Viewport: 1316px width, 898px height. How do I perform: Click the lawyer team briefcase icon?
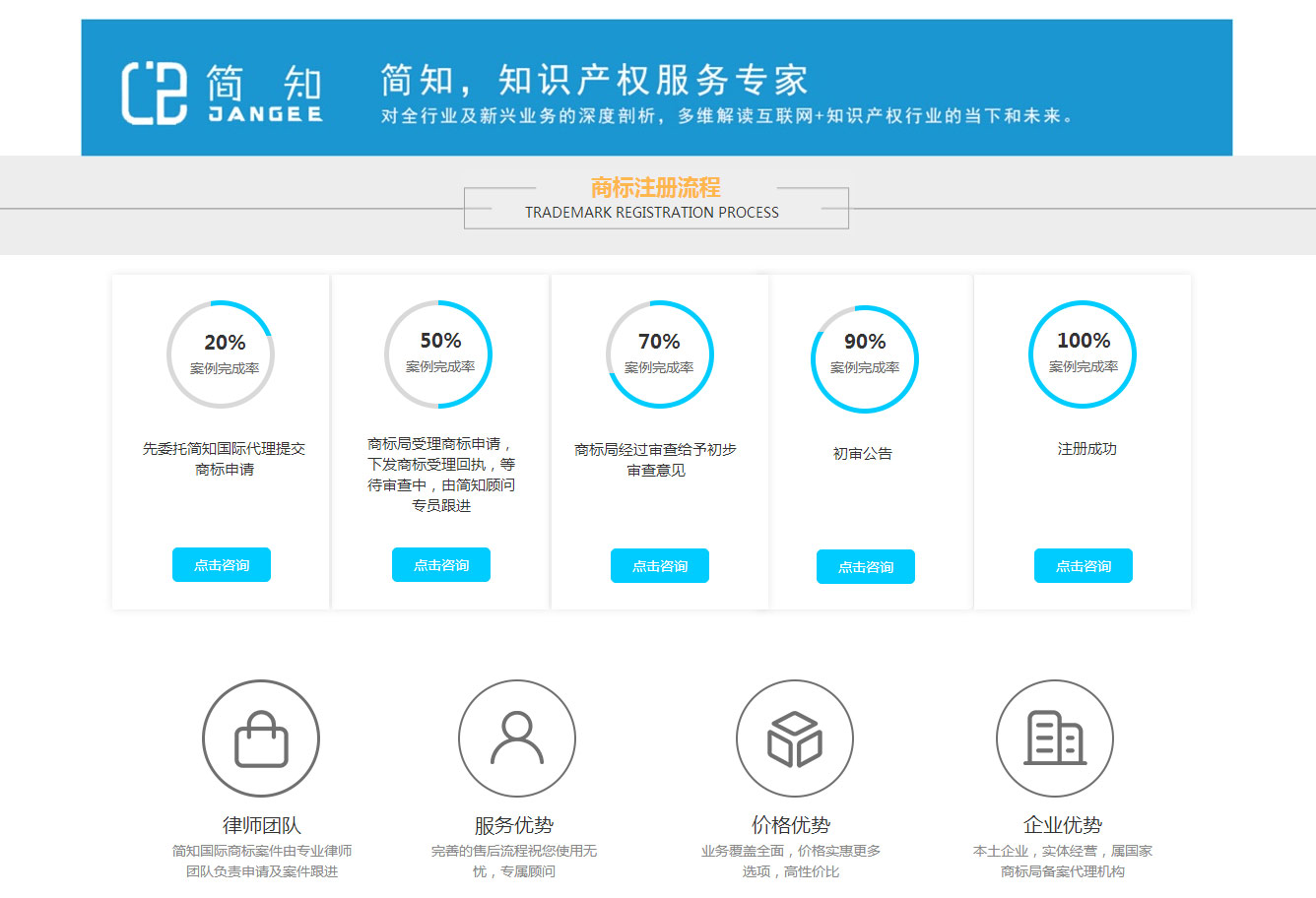pyautogui.click(x=261, y=738)
